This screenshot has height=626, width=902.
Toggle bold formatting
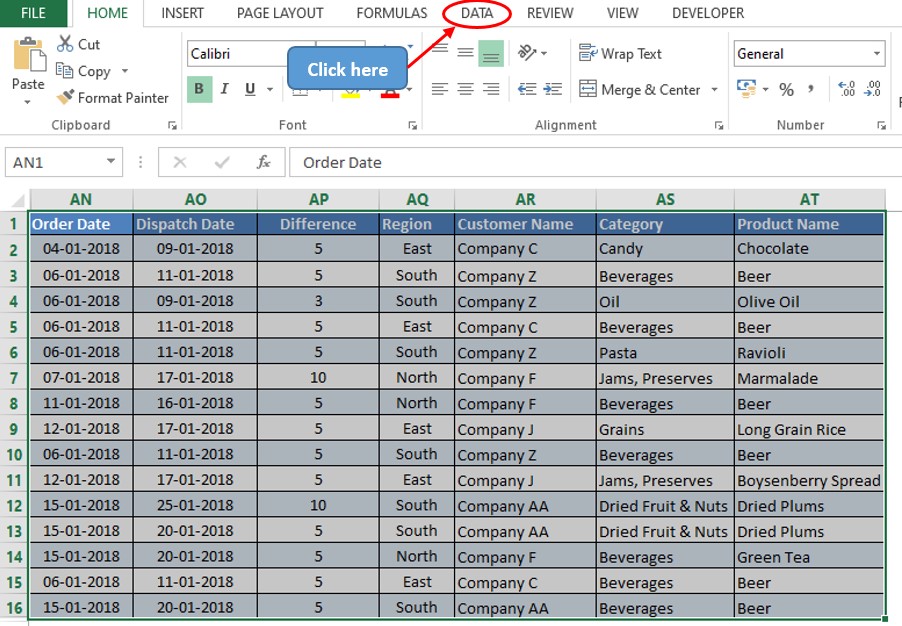coord(198,88)
